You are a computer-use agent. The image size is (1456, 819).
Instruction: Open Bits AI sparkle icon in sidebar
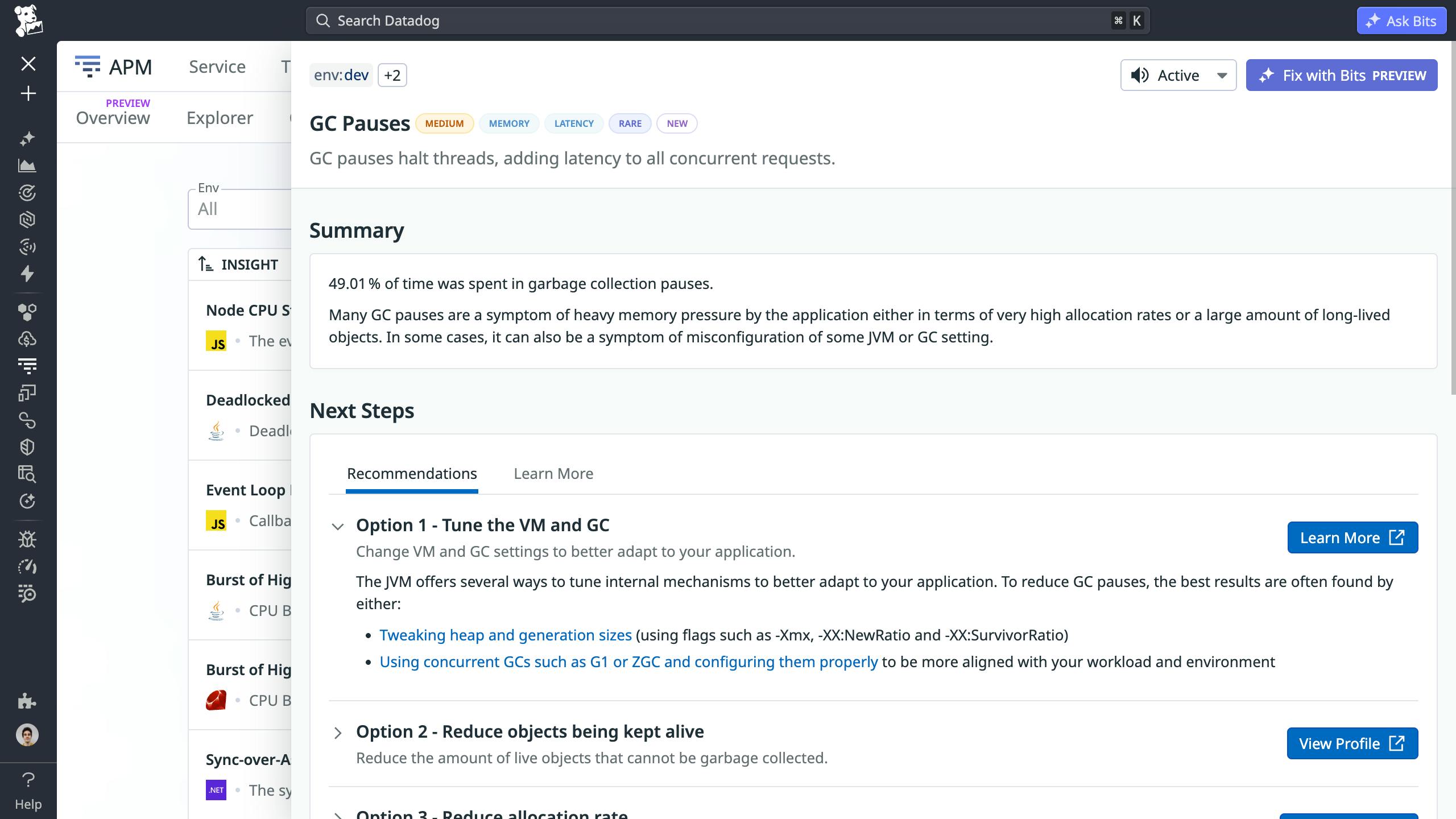click(28, 139)
